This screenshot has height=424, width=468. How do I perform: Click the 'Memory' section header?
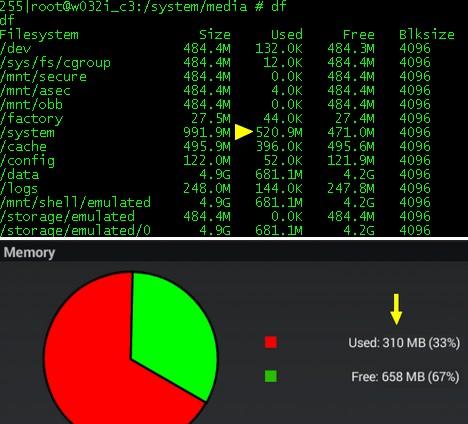pos(29,253)
